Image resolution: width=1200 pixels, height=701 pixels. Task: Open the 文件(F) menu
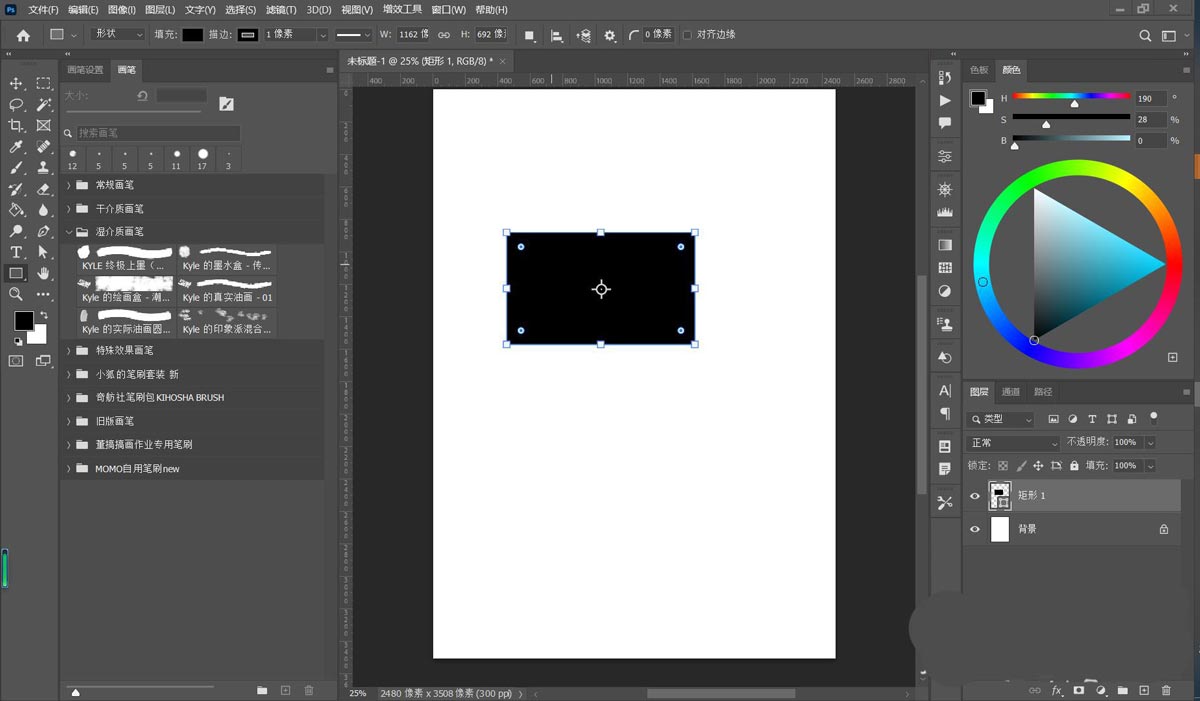[43, 10]
